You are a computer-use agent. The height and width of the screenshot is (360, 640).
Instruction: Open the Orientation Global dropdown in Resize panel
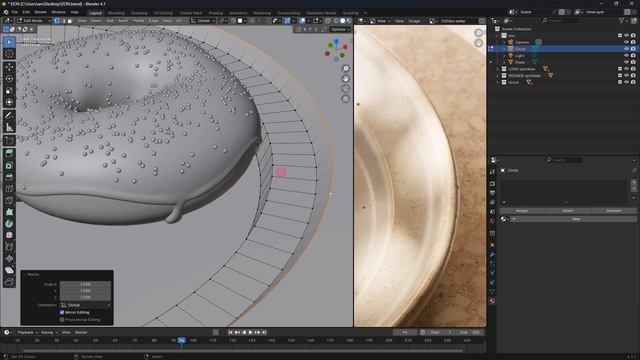pyautogui.click(x=85, y=305)
